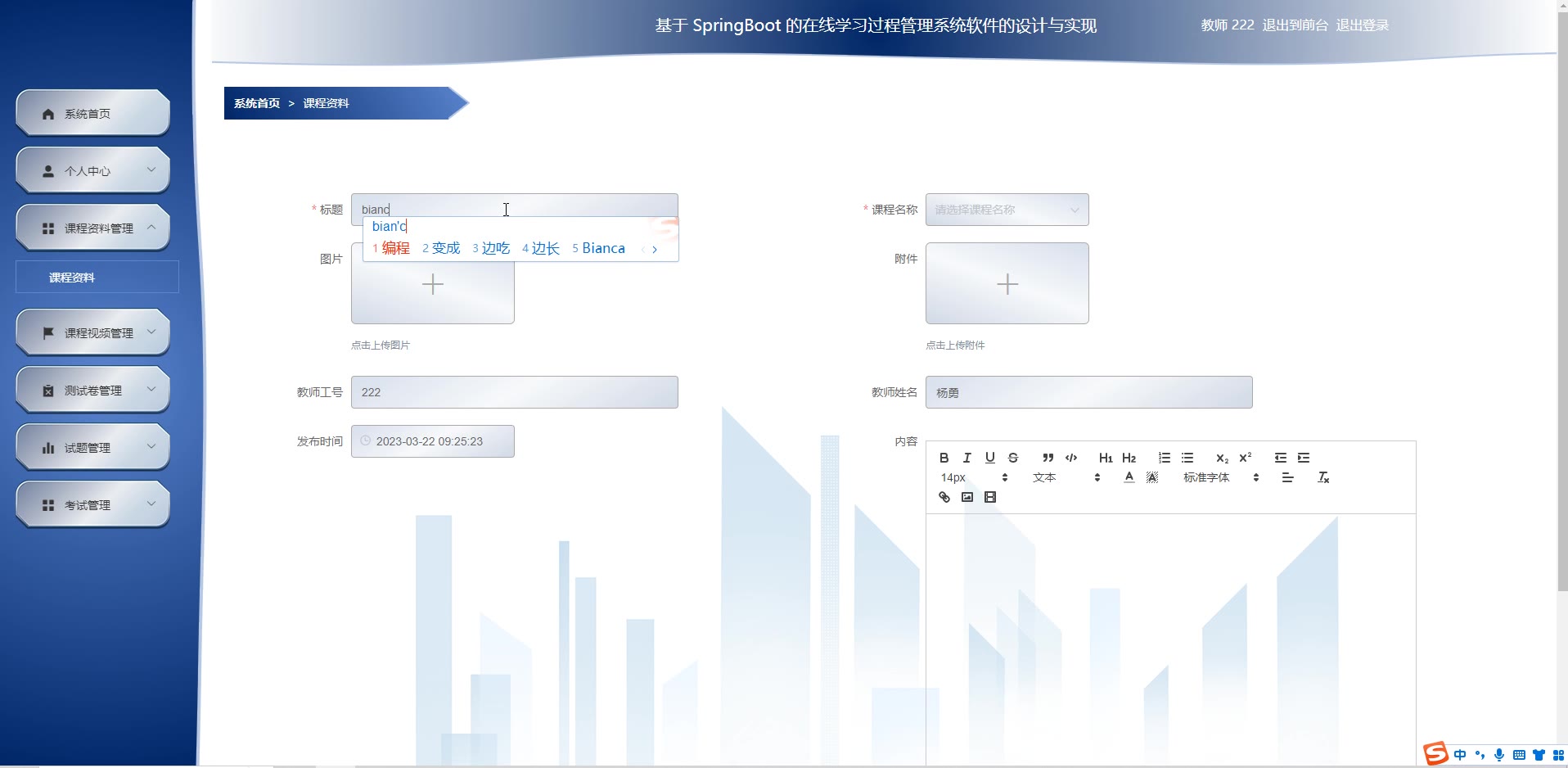
Task: Open the 发布时间 date time picker
Action: point(432,441)
